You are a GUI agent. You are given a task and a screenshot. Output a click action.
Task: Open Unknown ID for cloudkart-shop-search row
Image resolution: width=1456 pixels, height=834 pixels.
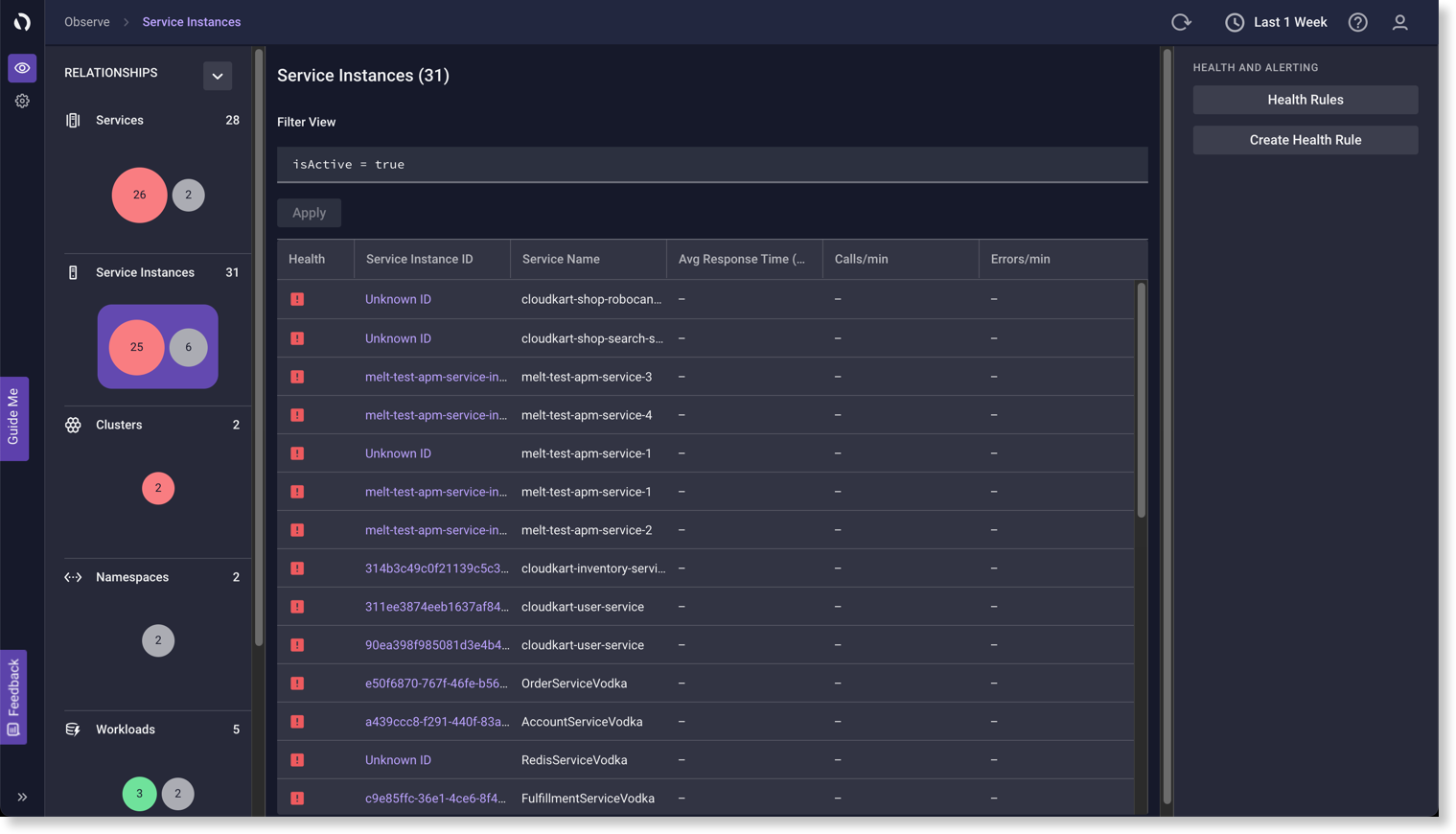398,338
